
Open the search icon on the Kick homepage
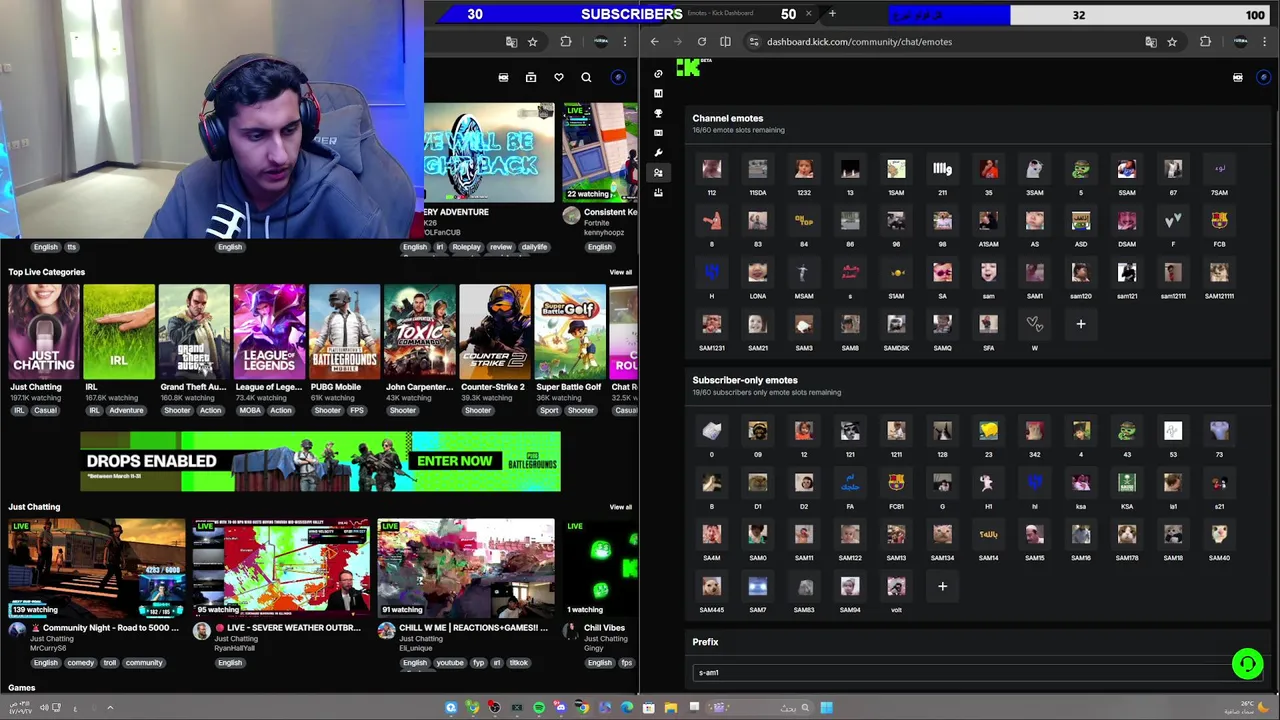[586, 77]
